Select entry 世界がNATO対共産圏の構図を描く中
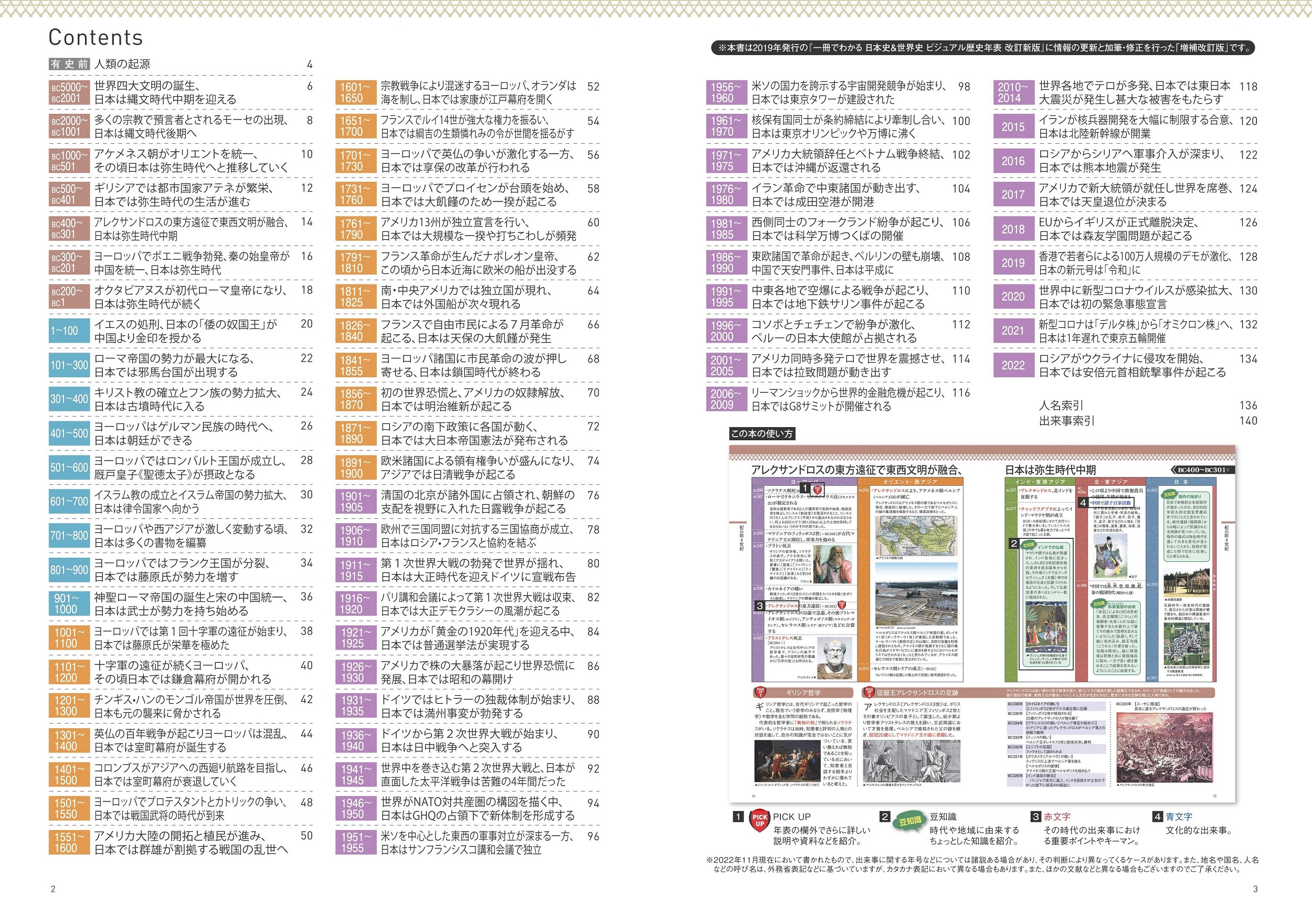This screenshot has height=924, width=1312. click(478, 809)
